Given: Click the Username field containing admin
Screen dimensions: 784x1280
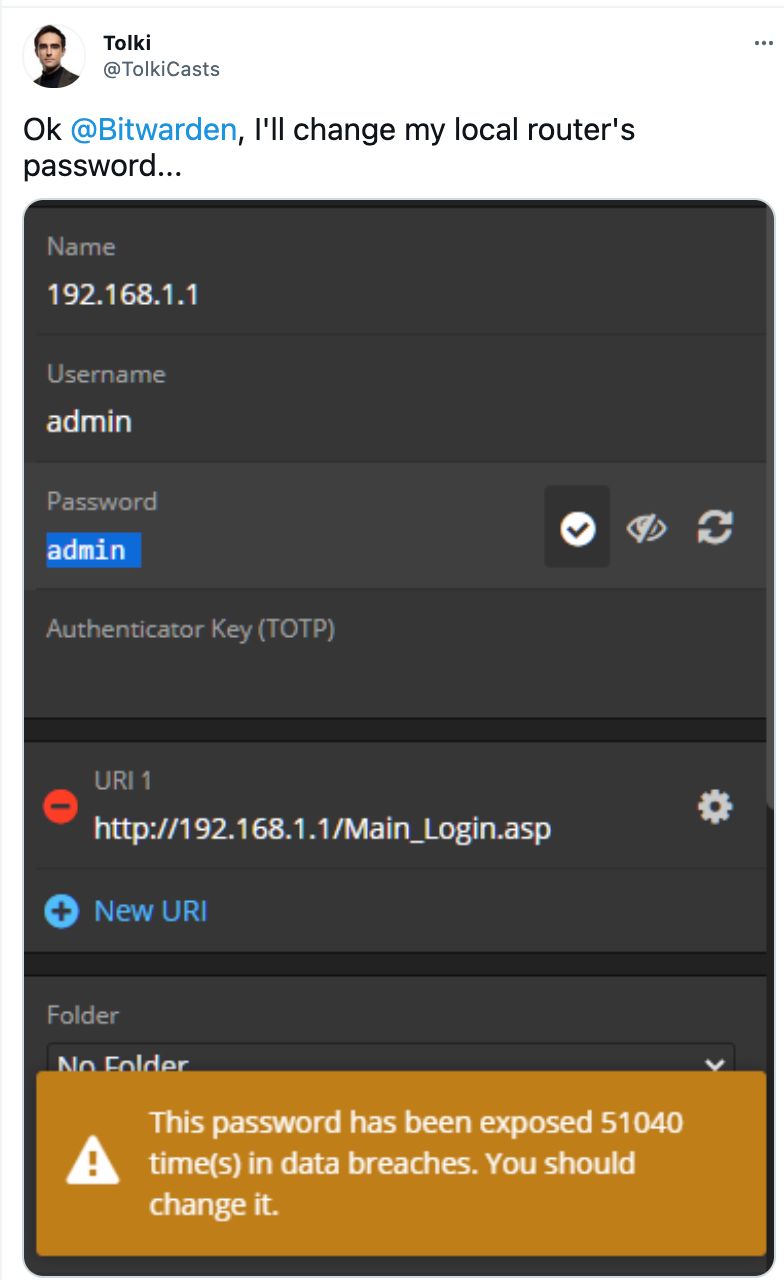Looking at the screenshot, I should pos(396,398).
